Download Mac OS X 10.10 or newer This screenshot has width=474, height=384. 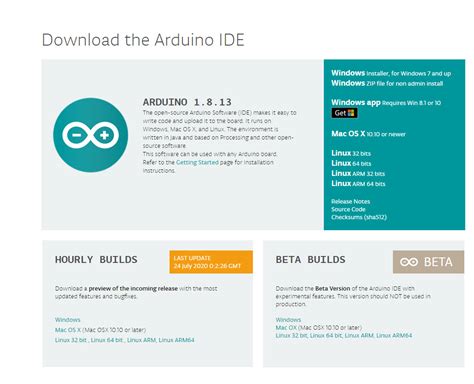tap(368, 134)
